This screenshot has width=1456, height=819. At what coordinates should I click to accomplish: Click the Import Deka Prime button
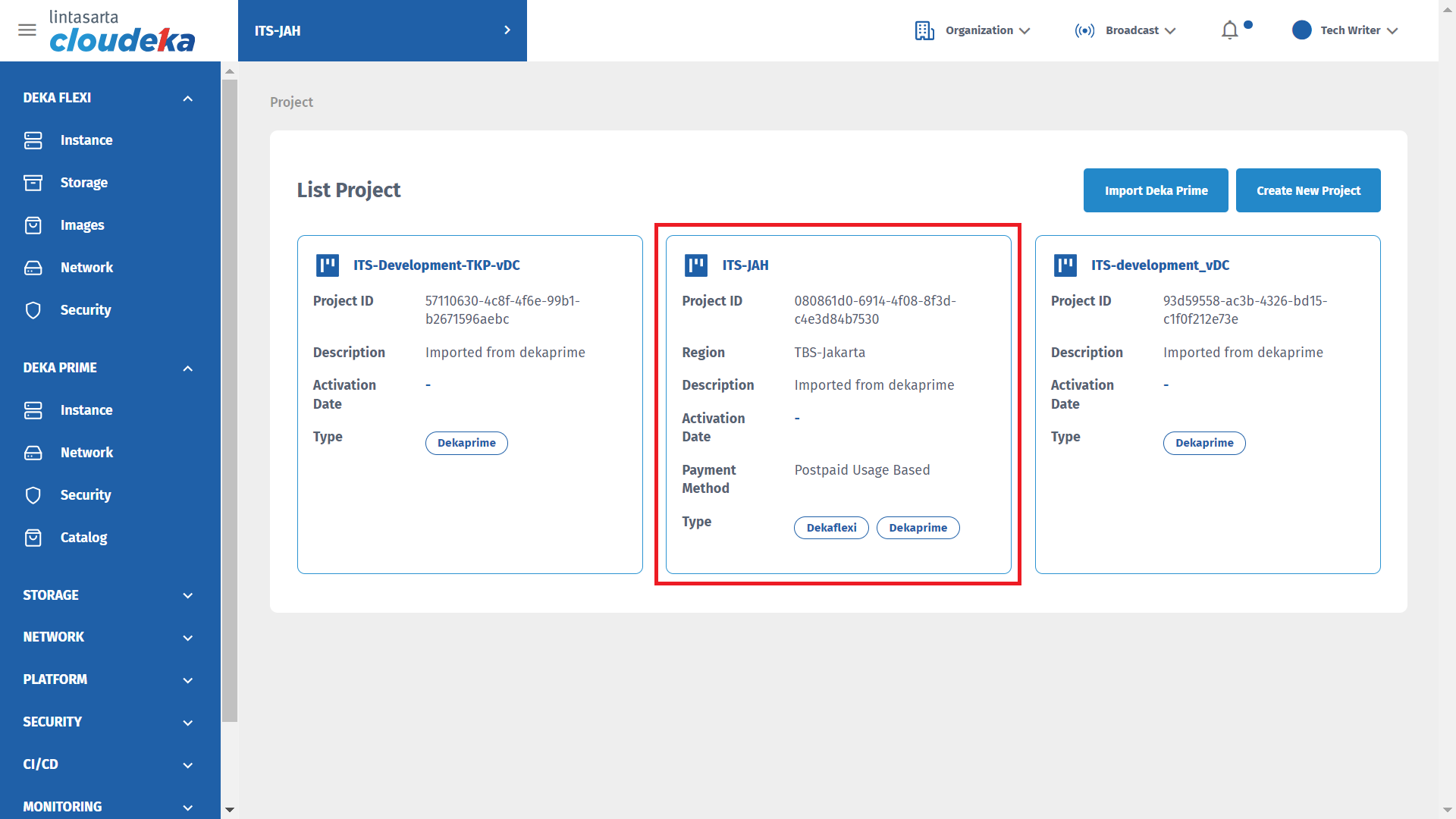[1155, 190]
